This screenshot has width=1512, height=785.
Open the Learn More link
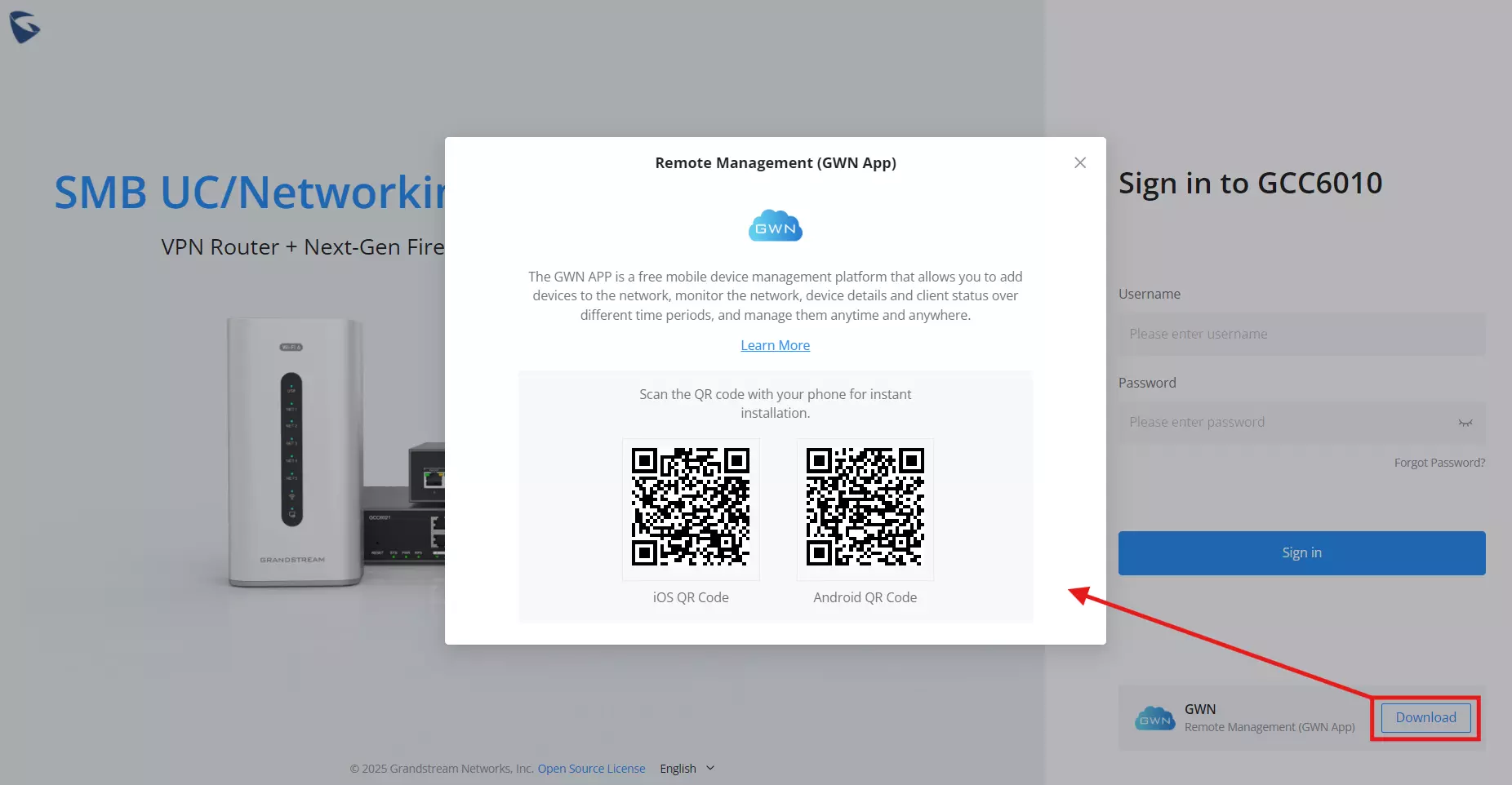coord(775,345)
